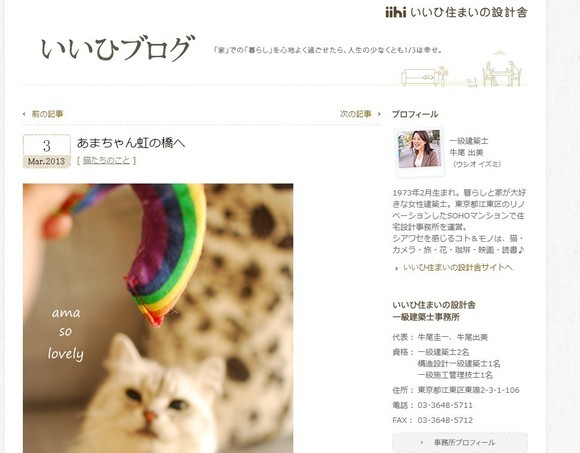Open the 猫たちのこと category link
The height and width of the screenshot is (453, 580).
coord(107,160)
